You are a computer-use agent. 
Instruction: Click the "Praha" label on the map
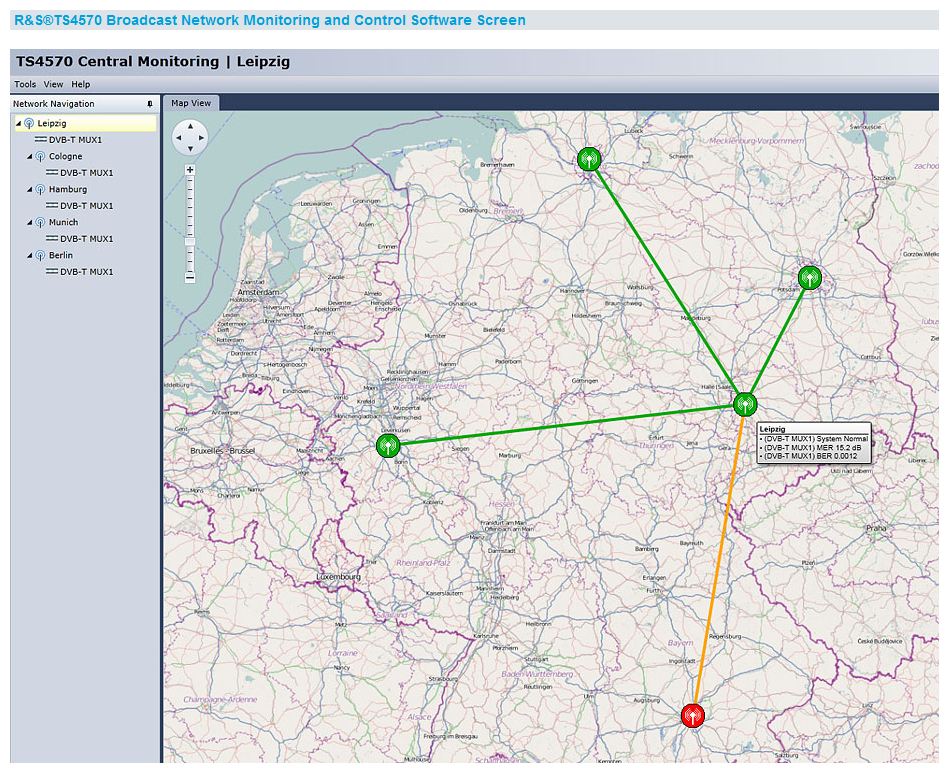[876, 528]
